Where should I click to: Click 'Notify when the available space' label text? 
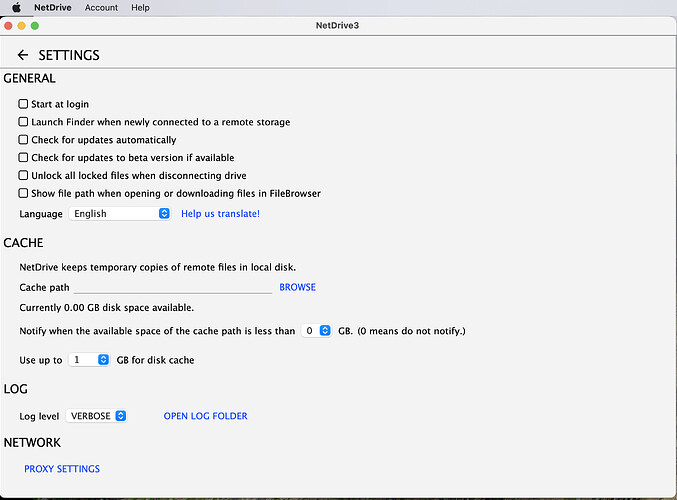pyautogui.click(x=157, y=331)
